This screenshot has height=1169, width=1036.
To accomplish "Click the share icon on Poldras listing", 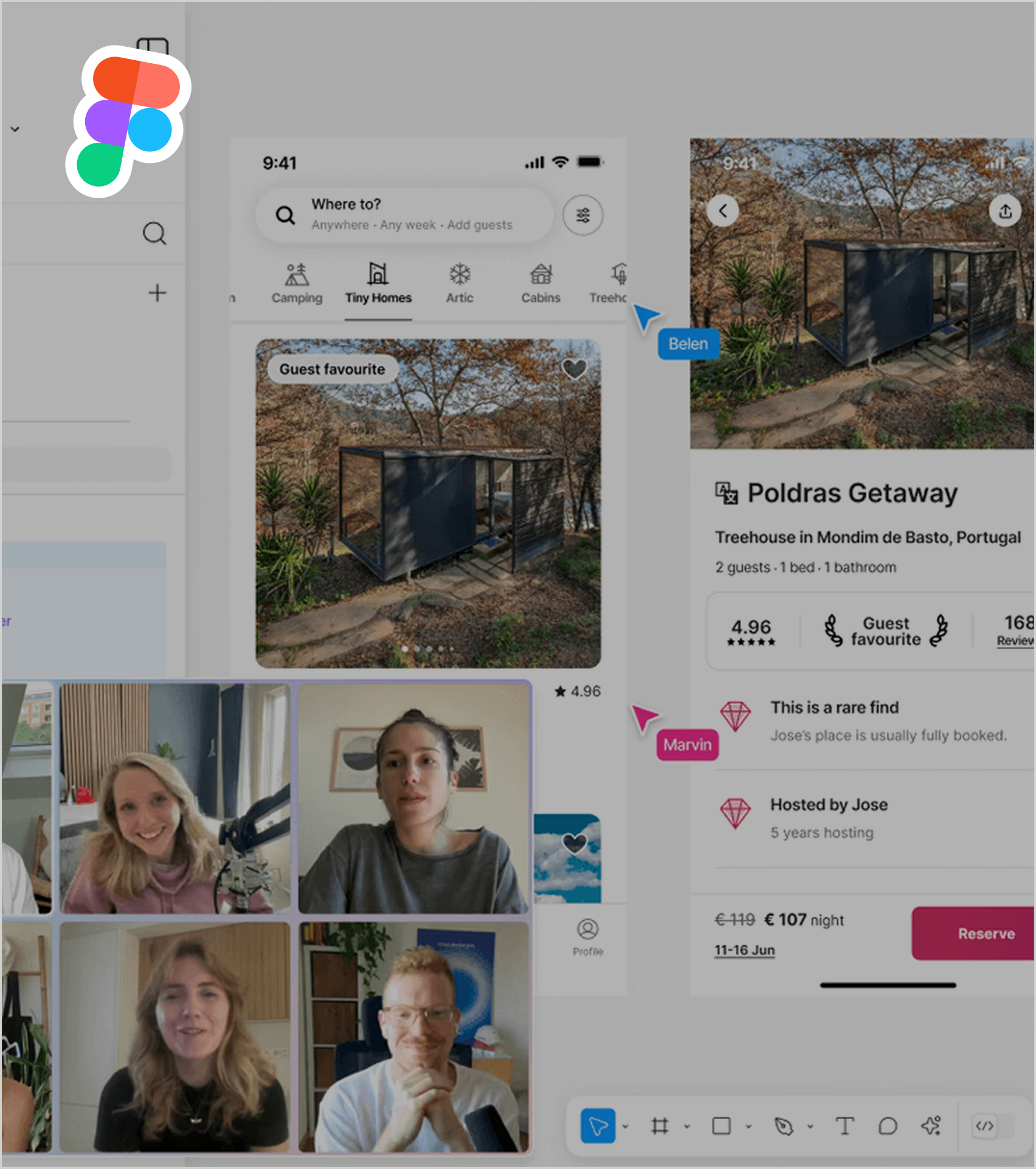I will click(1006, 211).
